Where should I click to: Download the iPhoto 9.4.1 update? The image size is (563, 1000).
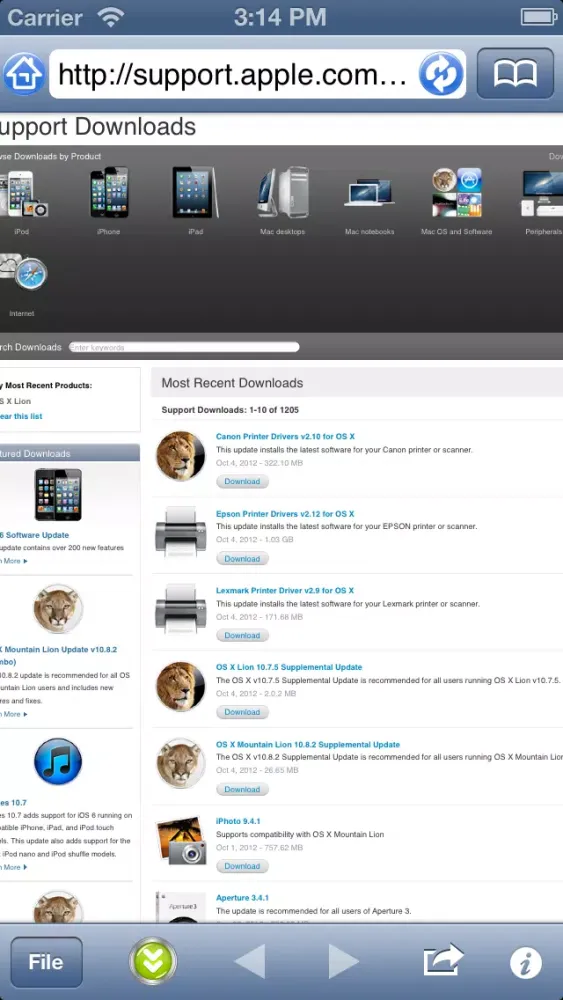point(242,866)
